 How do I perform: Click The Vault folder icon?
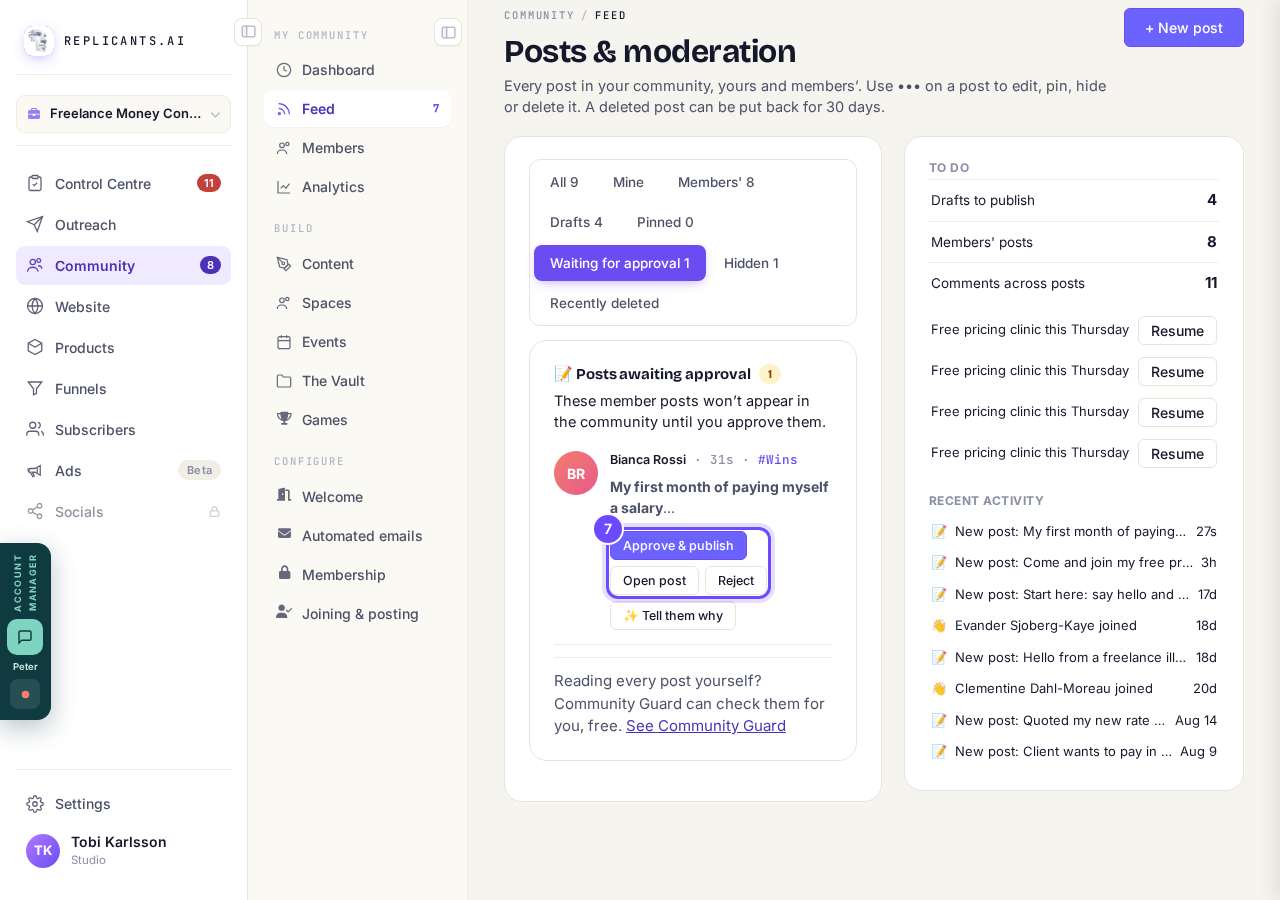[x=284, y=381]
